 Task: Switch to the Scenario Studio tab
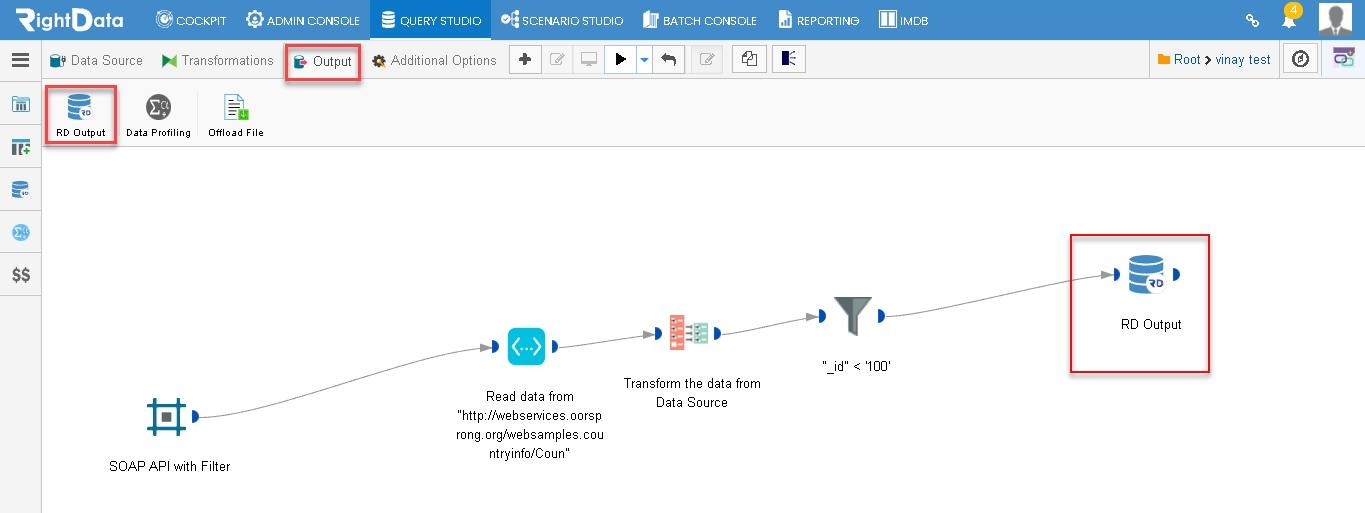(x=562, y=20)
